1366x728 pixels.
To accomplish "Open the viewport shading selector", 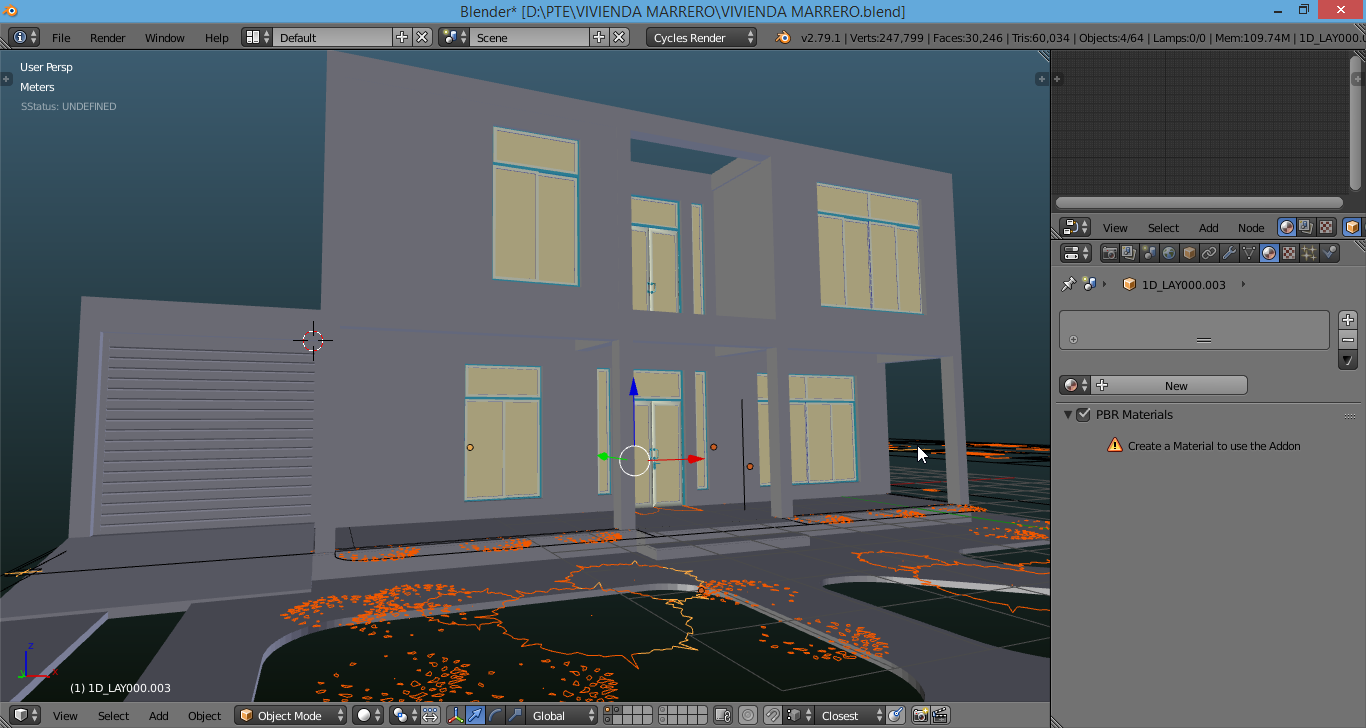I will (369, 715).
